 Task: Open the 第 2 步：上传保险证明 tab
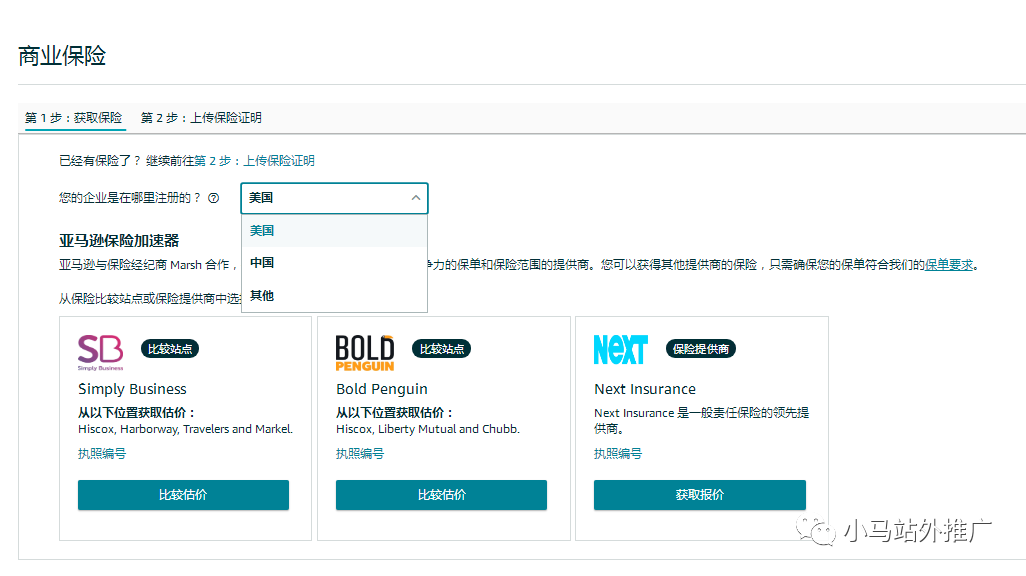(201, 118)
